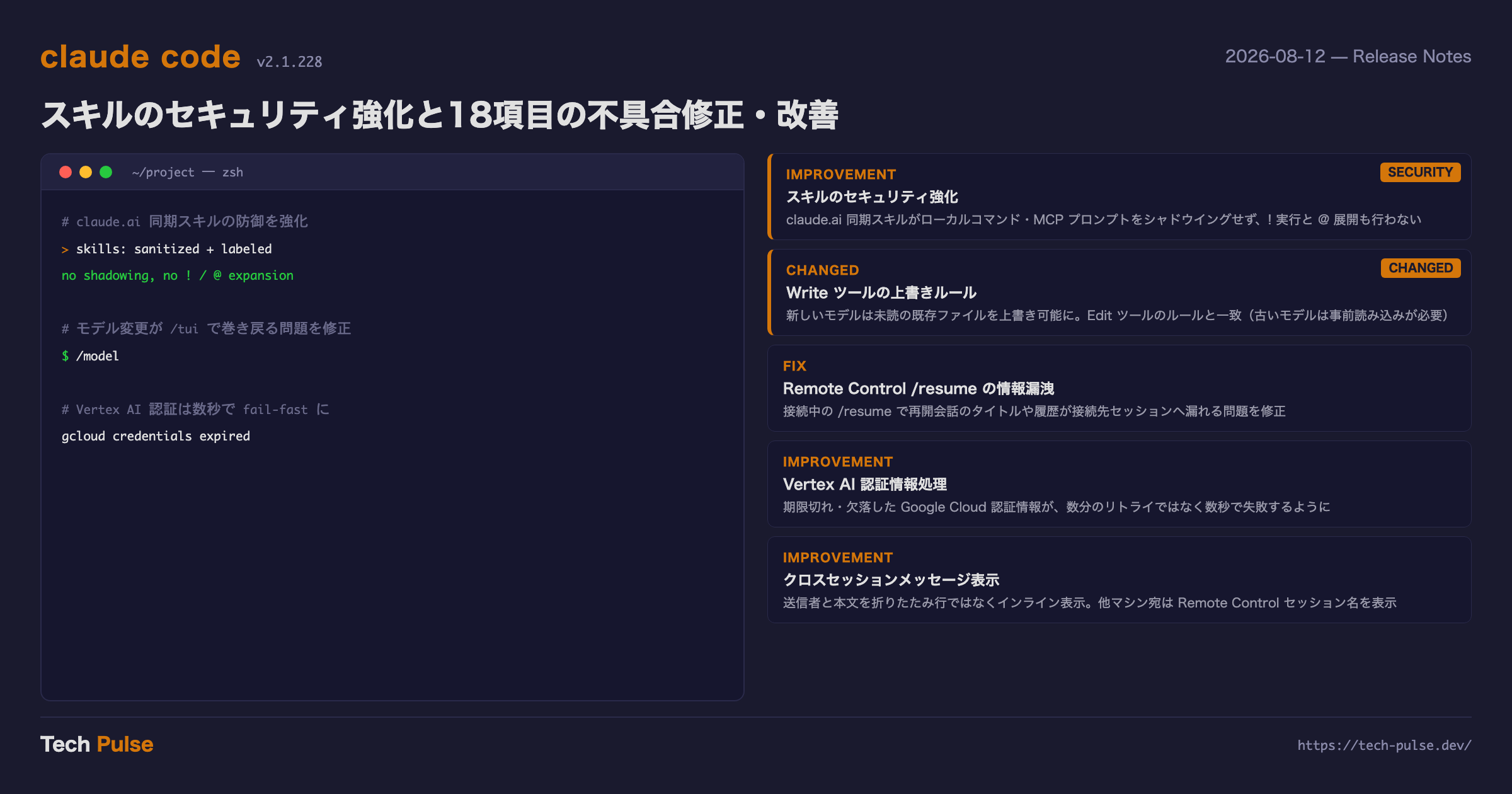This screenshot has width=1512, height=794.
Task: Click the IMPROVEMENT label above "スキルのセキュリティ強化" card title
Action: point(841,175)
